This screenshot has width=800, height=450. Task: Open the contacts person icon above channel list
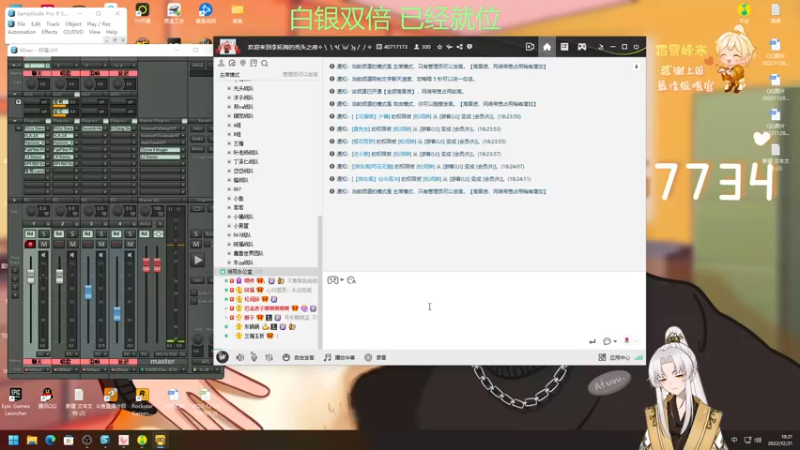pyautogui.click(x=221, y=63)
